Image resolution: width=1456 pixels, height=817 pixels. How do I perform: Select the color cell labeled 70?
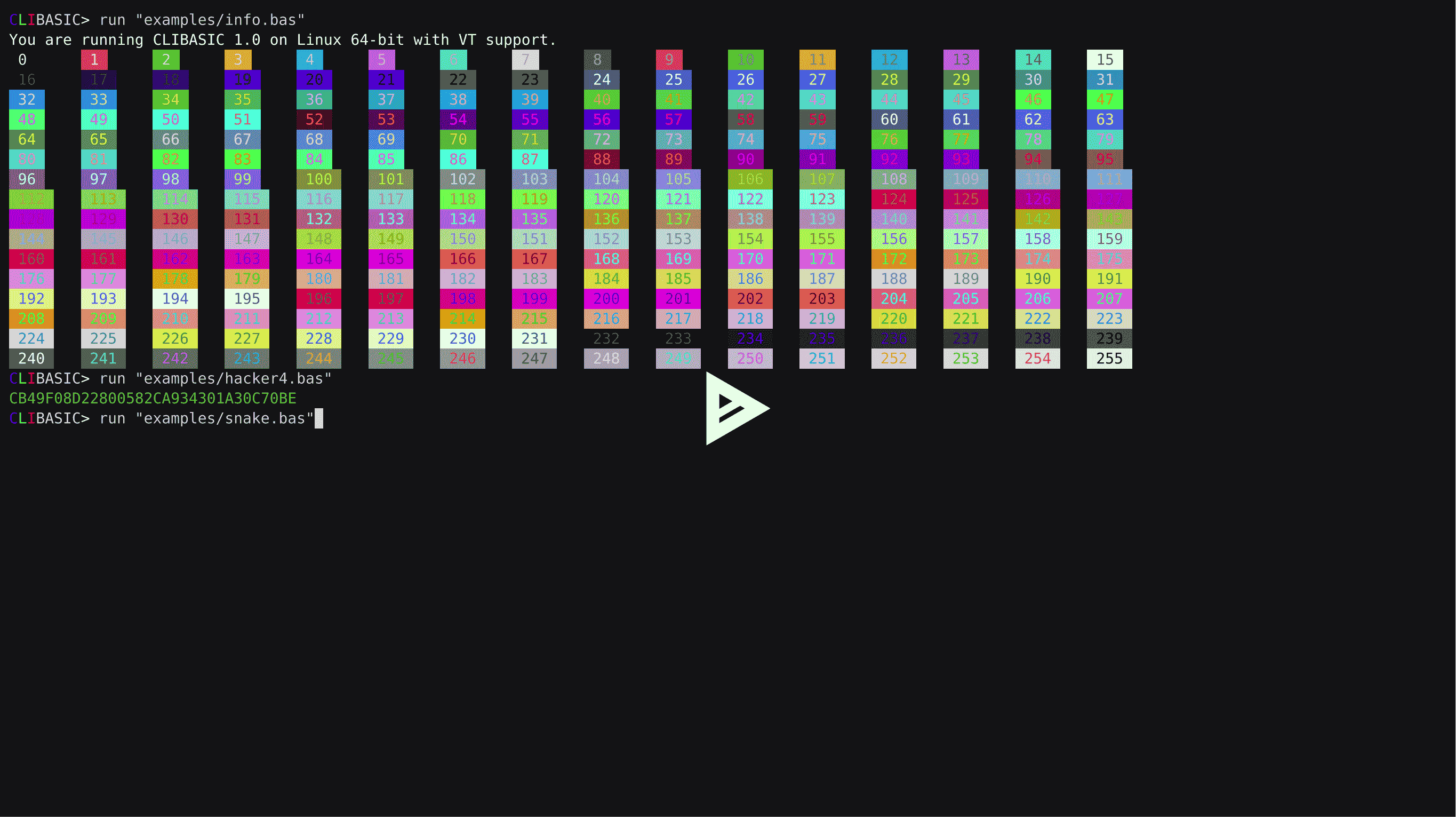458,139
